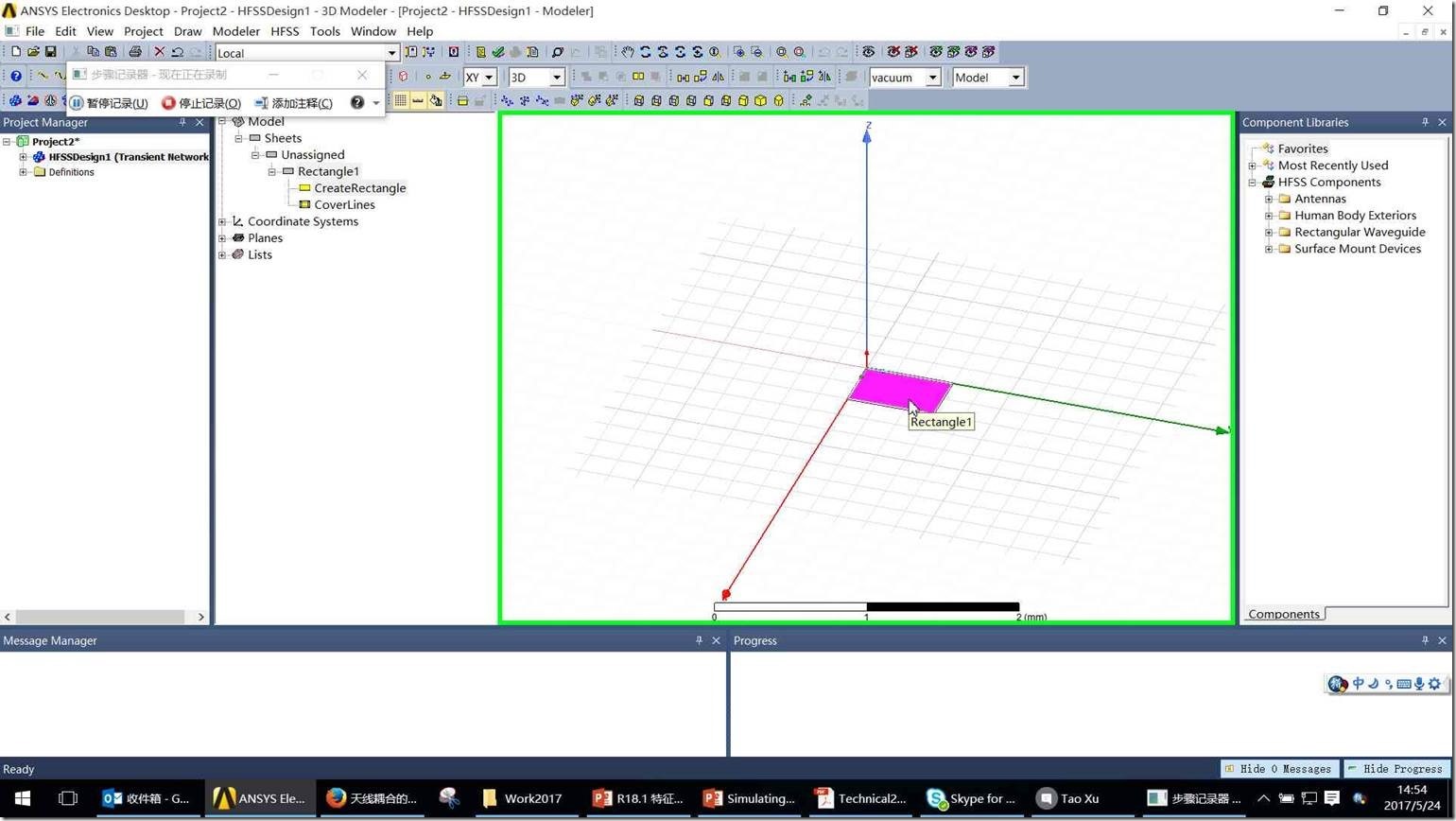Click the Print icon in toolbar
This screenshot has width=1456, height=821.
pos(134,52)
